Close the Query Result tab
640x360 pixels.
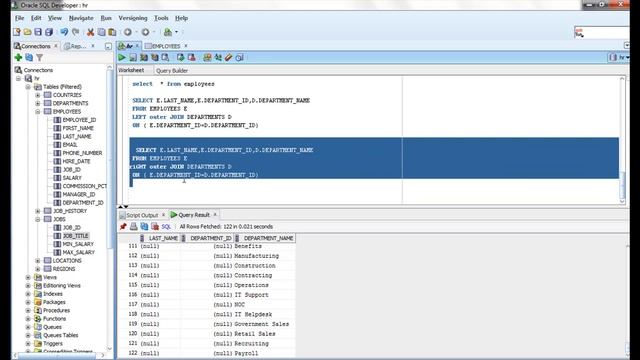(215, 215)
